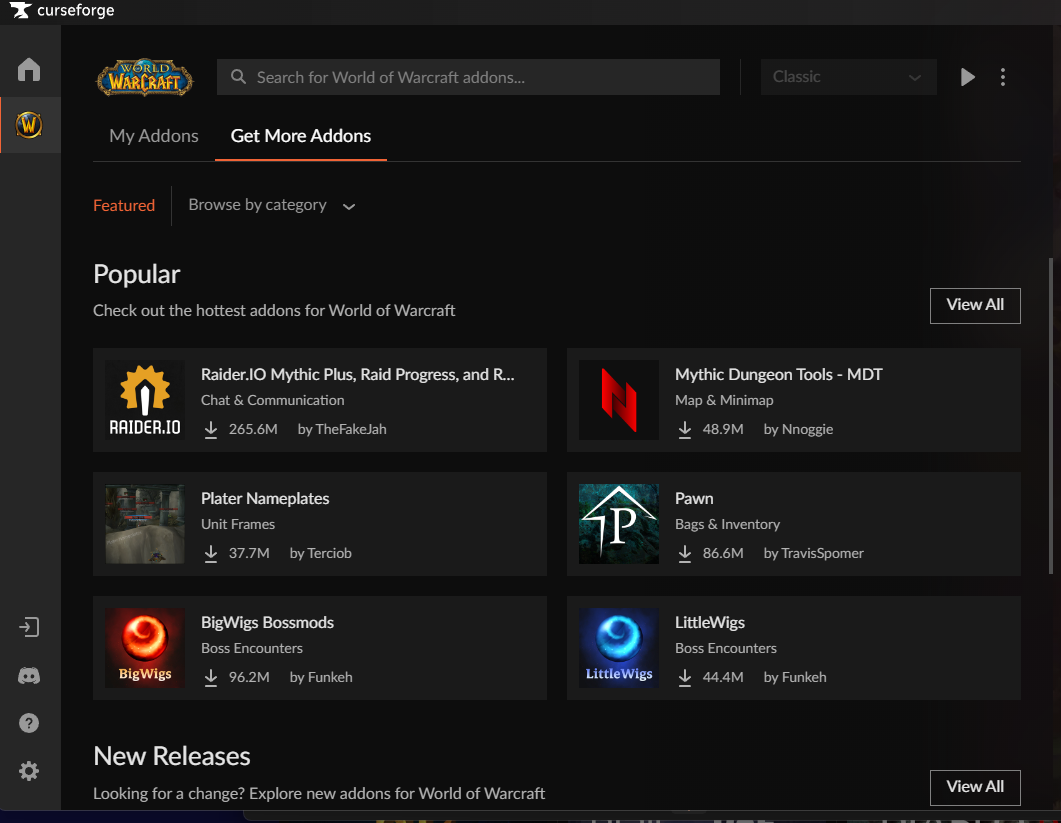
Task: Click the 48.9M download count
Action: point(723,429)
